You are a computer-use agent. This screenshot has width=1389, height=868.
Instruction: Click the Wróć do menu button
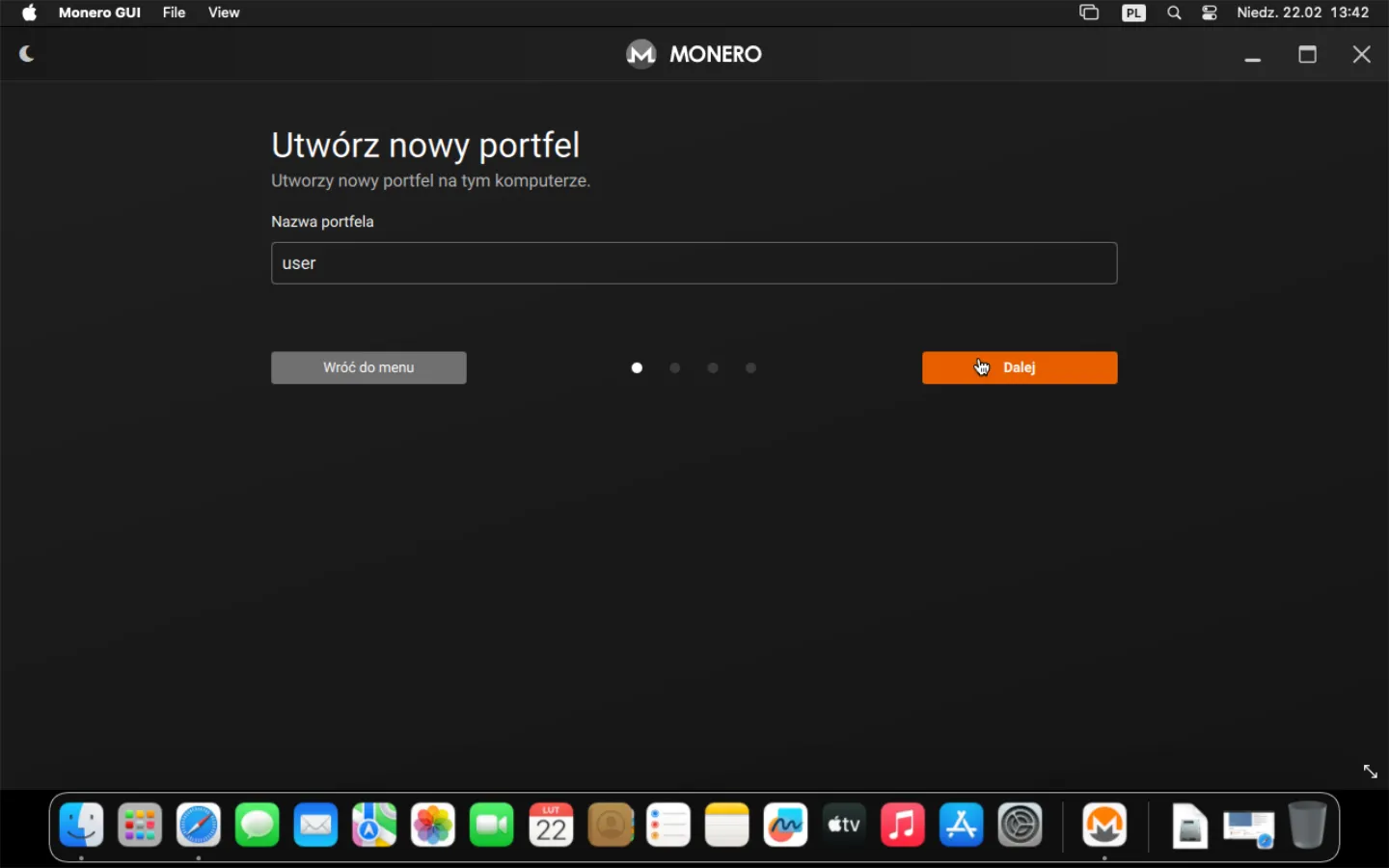368,367
